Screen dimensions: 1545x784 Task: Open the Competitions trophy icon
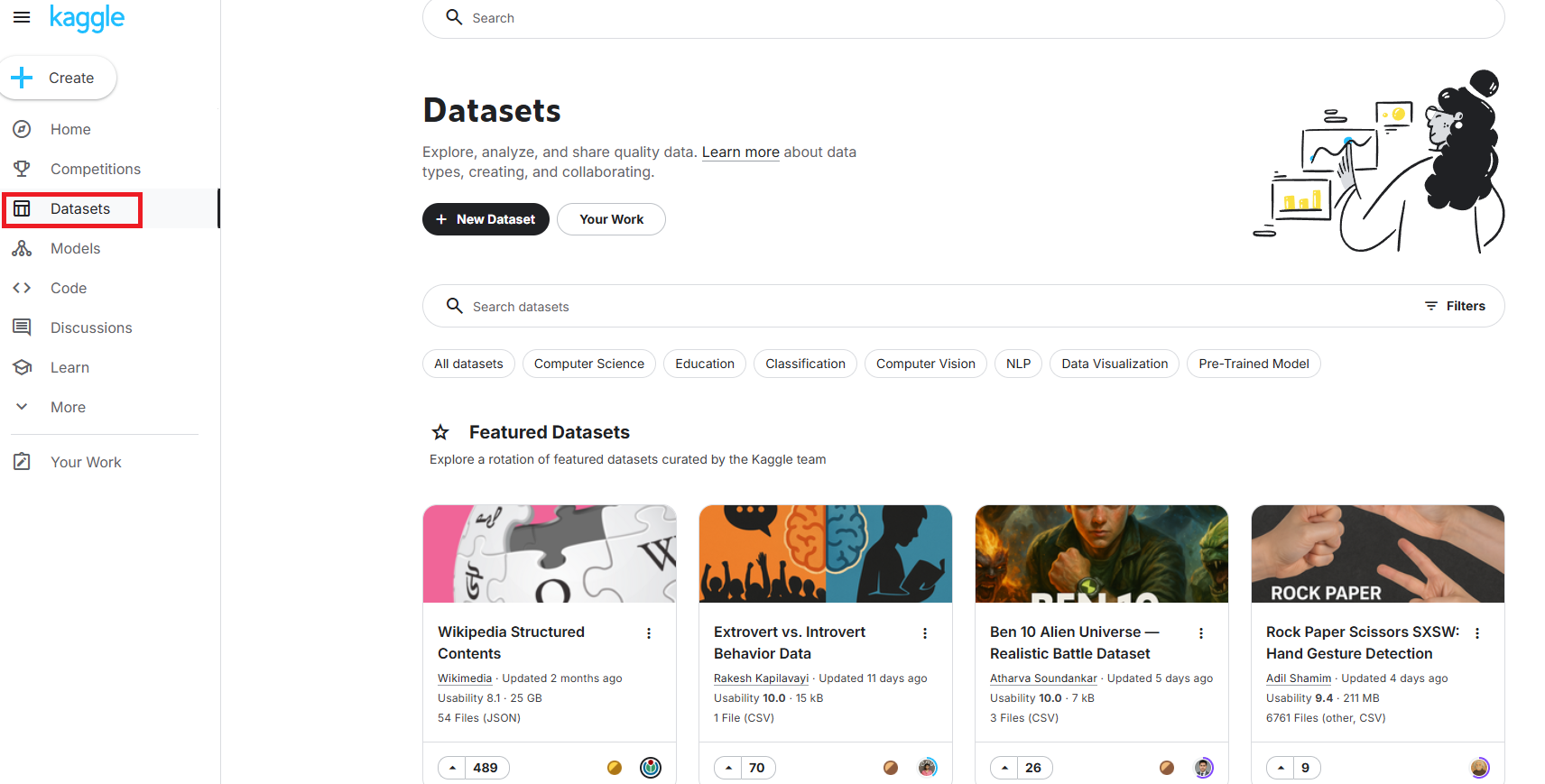tap(22, 169)
